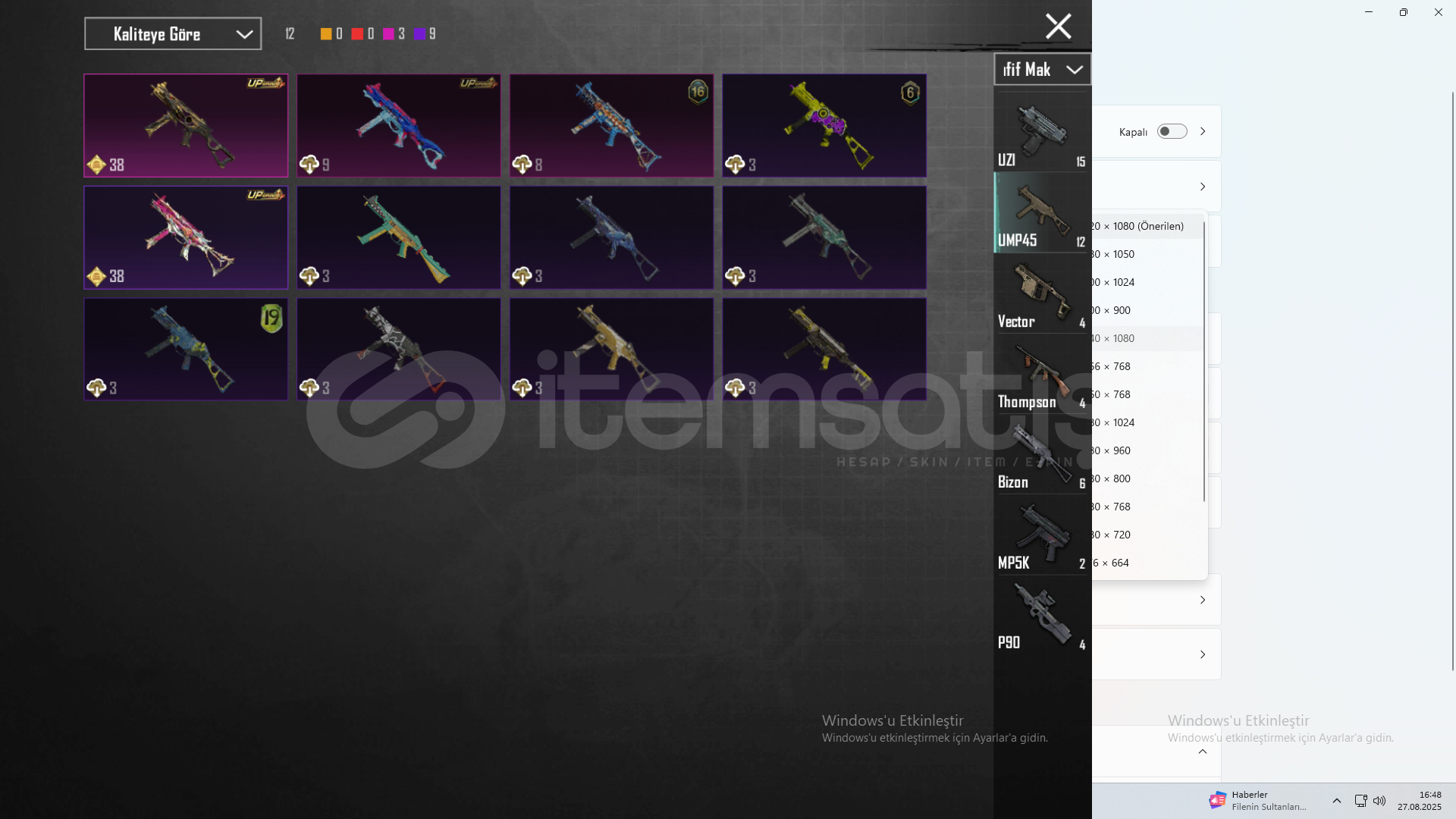Collapse the section with the up chevron
The width and height of the screenshot is (1456, 819).
(1203, 752)
